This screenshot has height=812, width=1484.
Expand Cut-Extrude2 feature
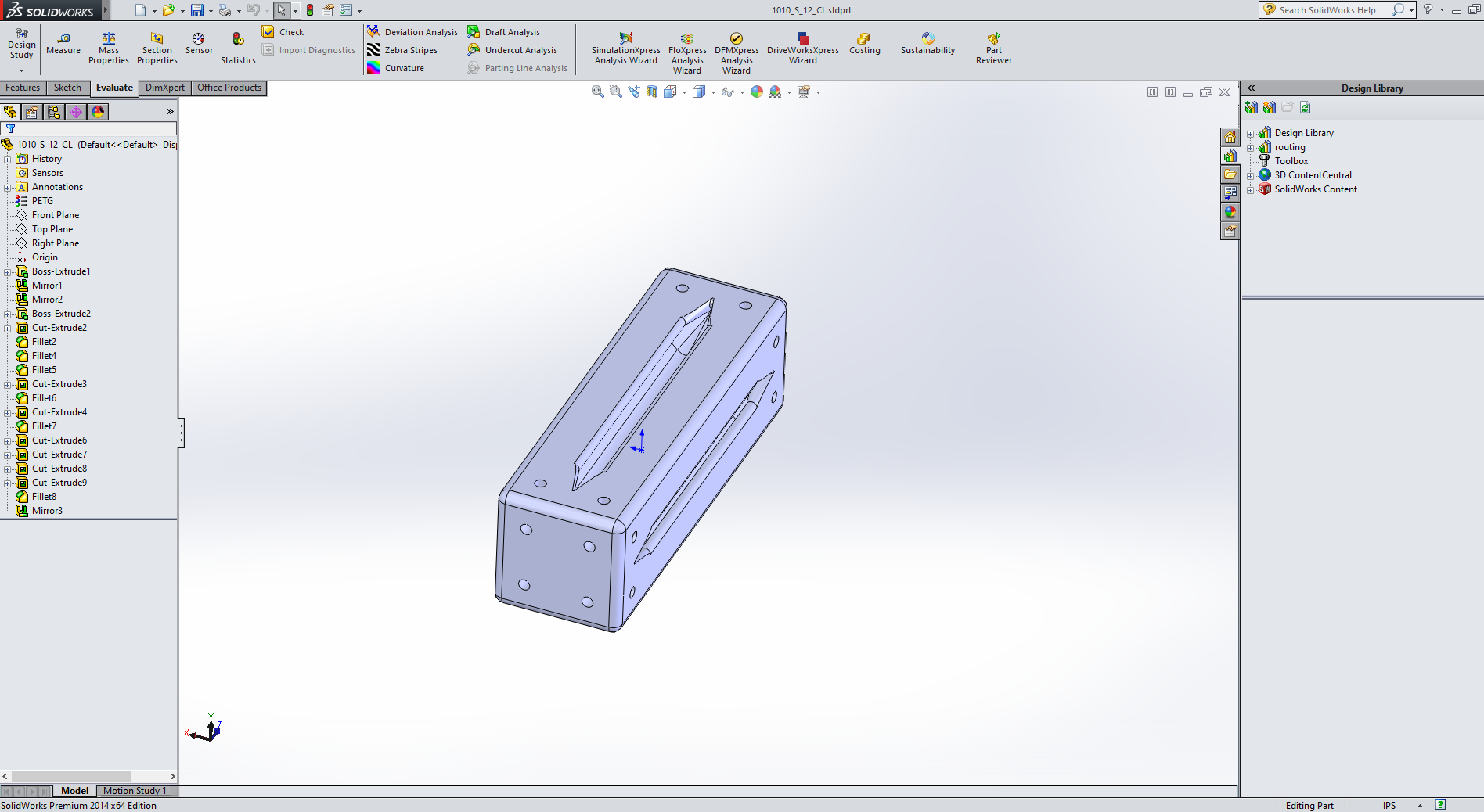(x=8, y=329)
